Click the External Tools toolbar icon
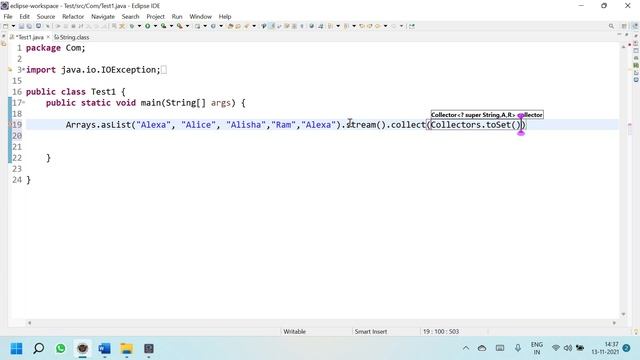The height and width of the screenshot is (360, 640). 179,26
